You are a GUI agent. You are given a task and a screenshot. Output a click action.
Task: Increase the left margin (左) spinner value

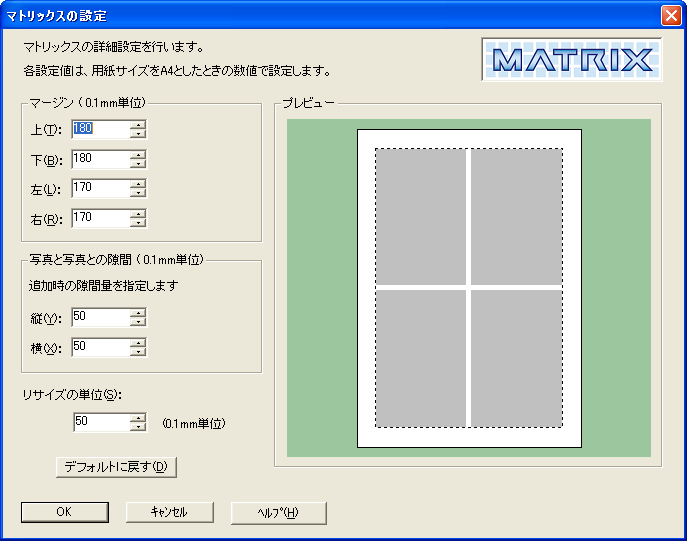pyautogui.click(x=139, y=184)
